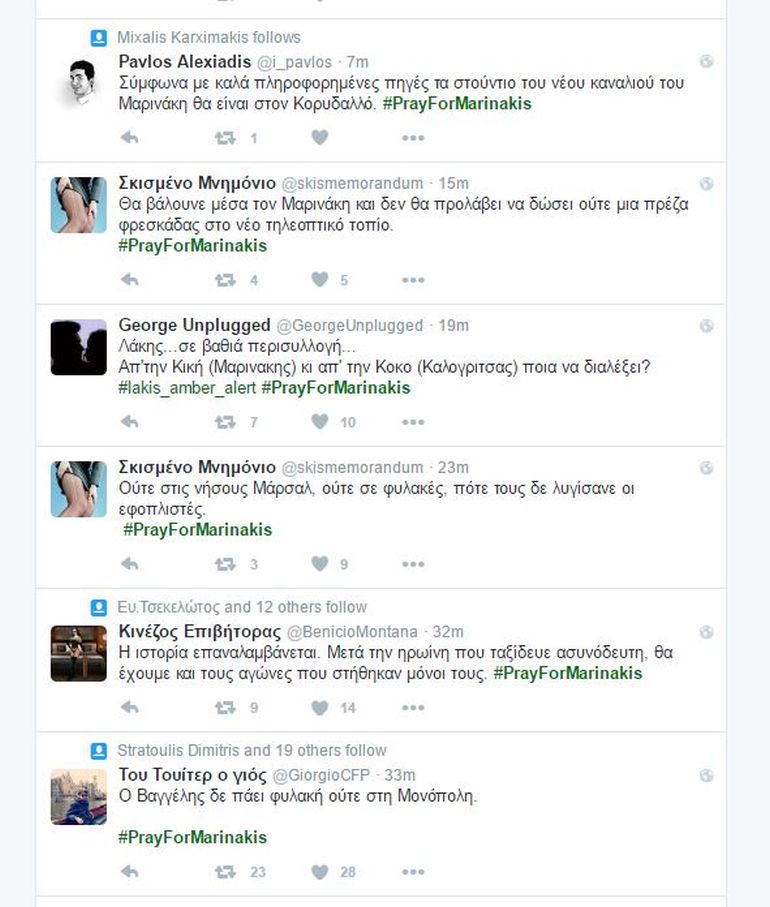The height and width of the screenshot is (907, 770).
Task: Like the Pavlos Alexiadis tweet
Action: [319, 138]
